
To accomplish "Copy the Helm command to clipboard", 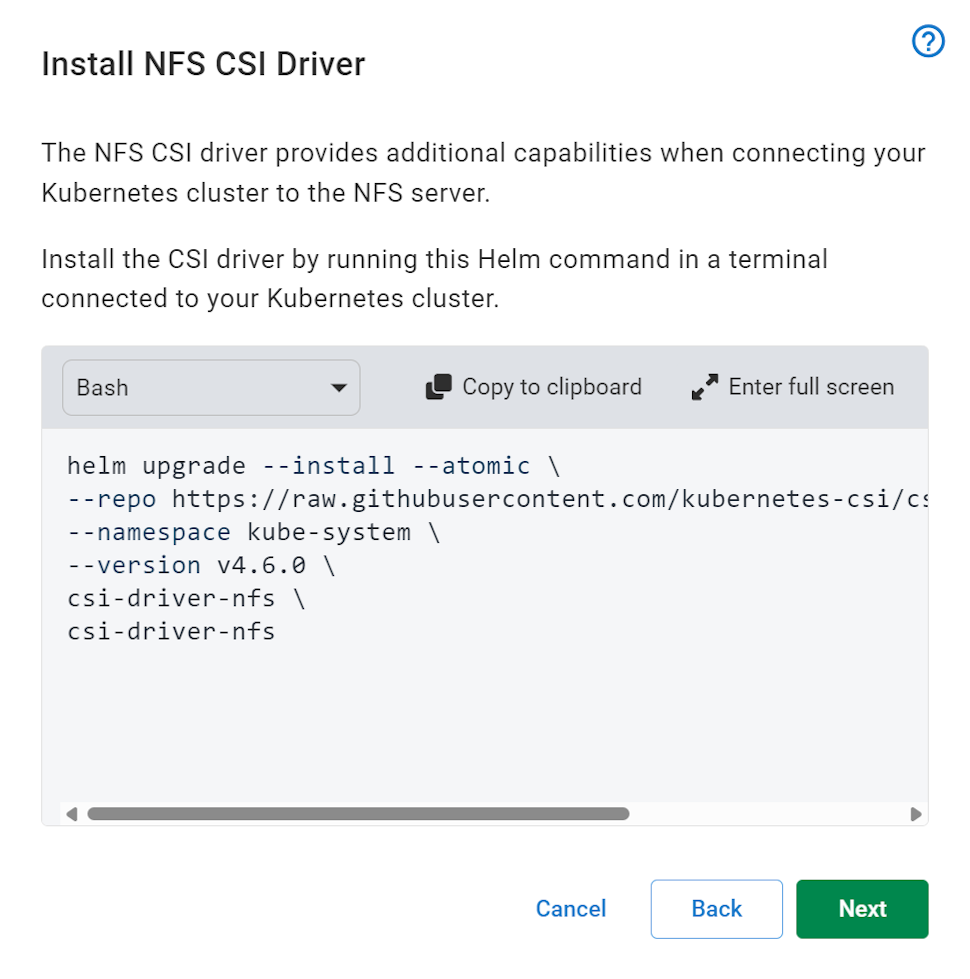I will pyautogui.click(x=533, y=387).
